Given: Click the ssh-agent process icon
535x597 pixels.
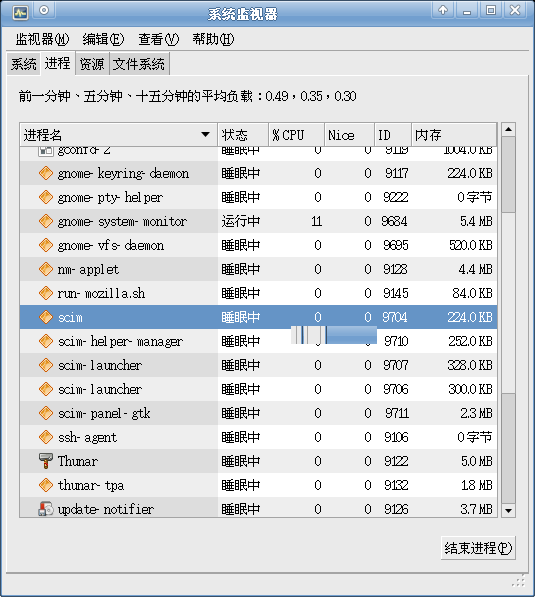Looking at the screenshot, I should pyautogui.click(x=46, y=437).
